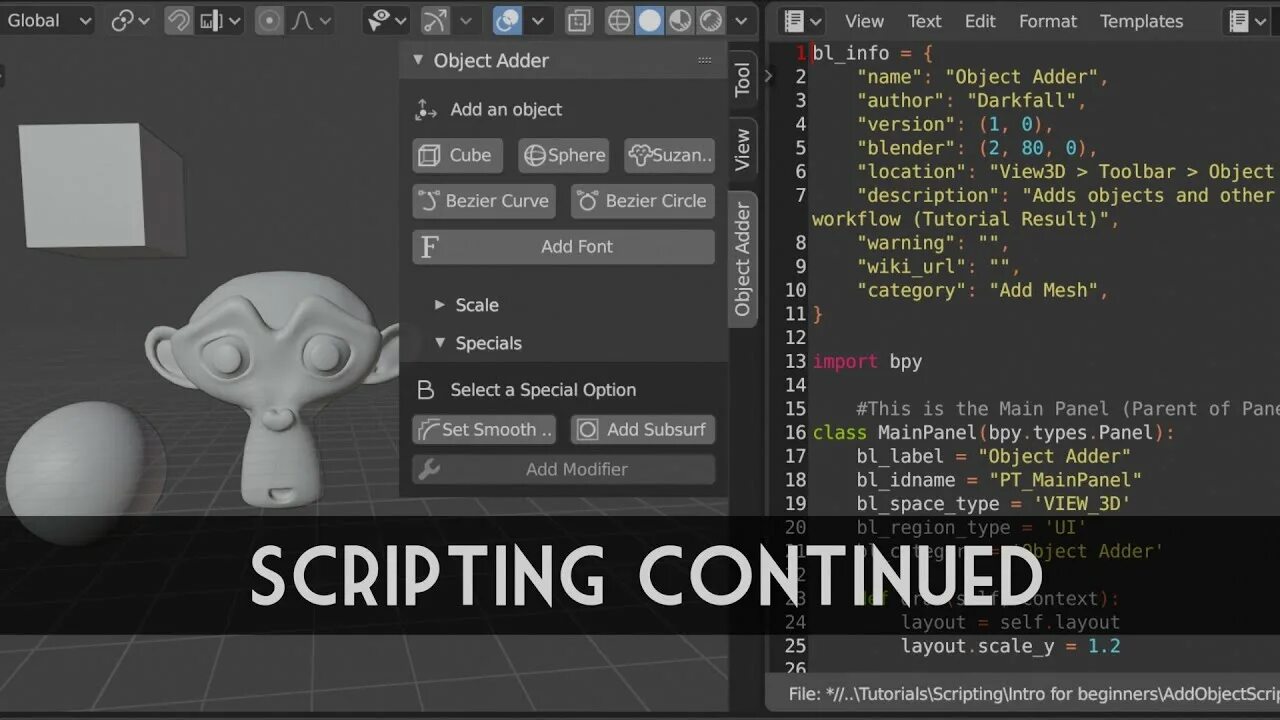The width and height of the screenshot is (1280, 720).
Task: Open the Templates menu
Action: pyautogui.click(x=1141, y=21)
